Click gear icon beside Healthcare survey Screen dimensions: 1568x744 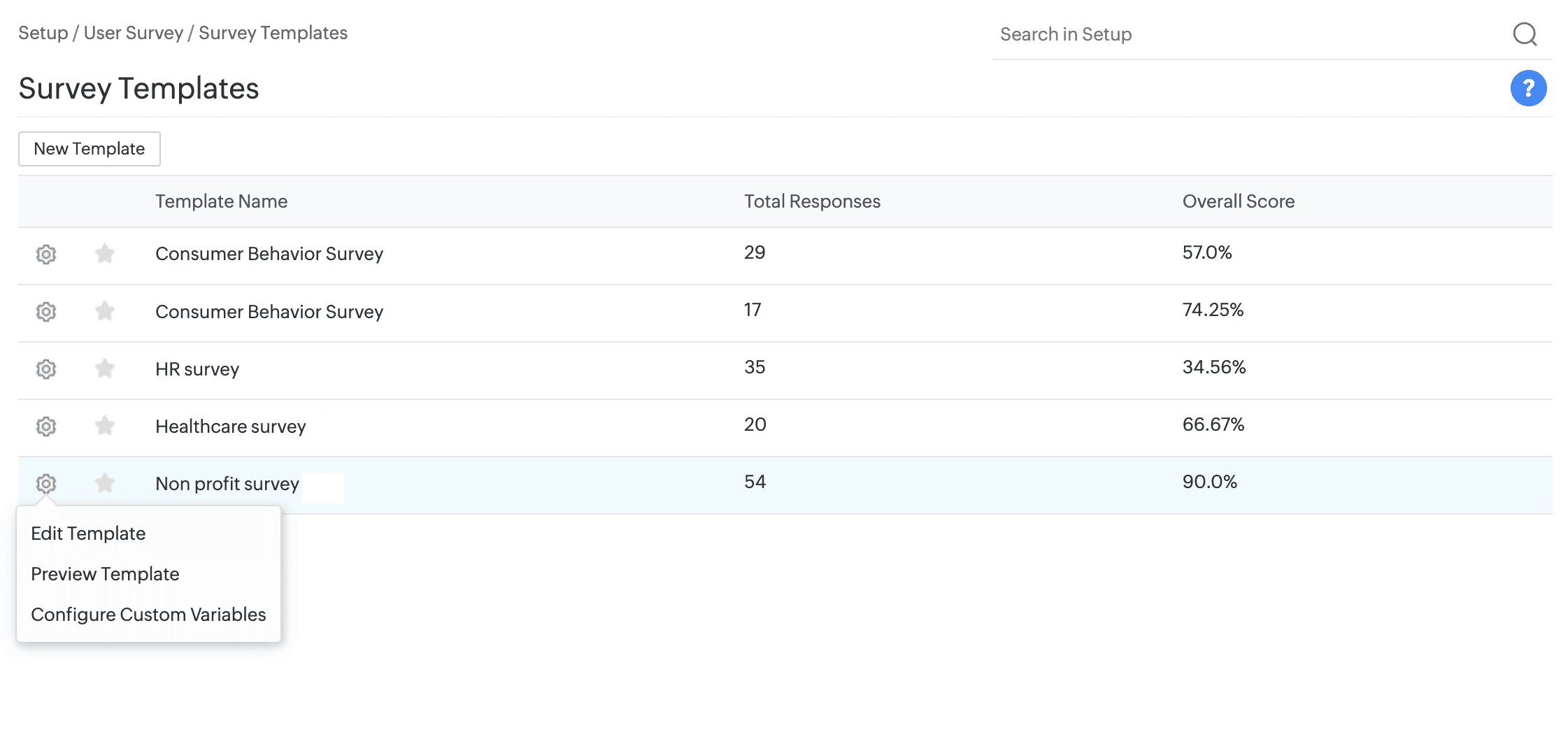pyautogui.click(x=46, y=426)
